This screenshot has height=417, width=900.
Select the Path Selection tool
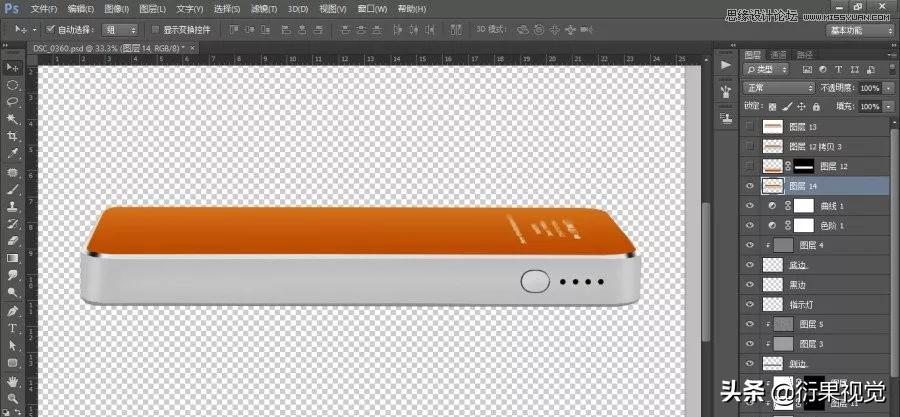click(x=13, y=346)
